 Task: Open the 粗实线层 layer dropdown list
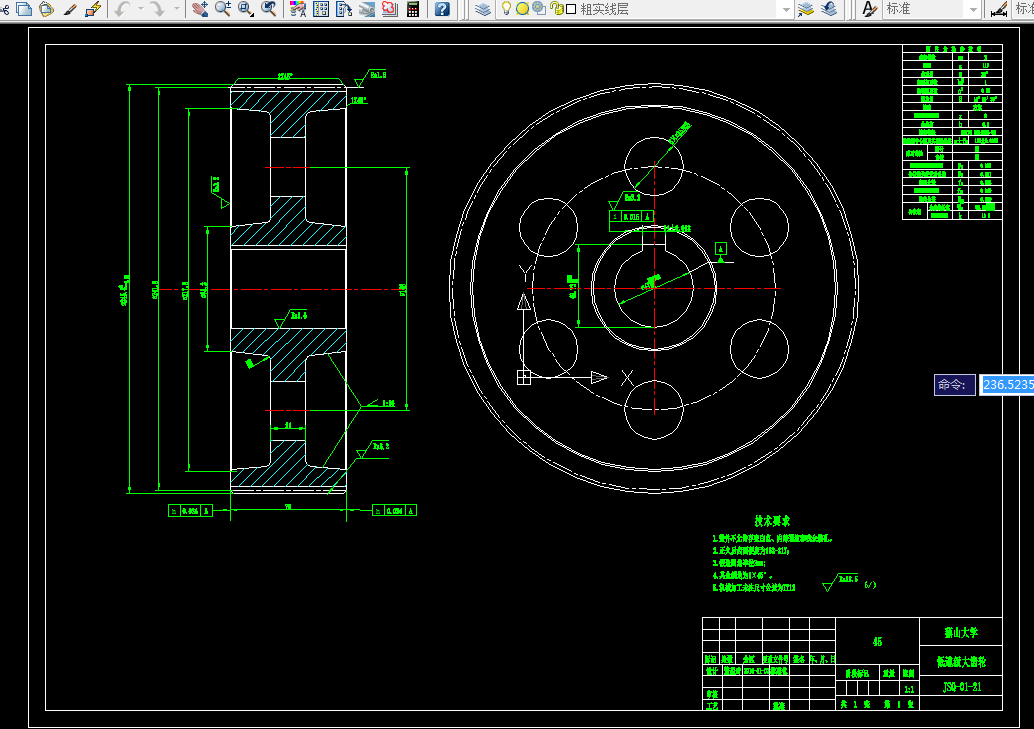coord(785,9)
